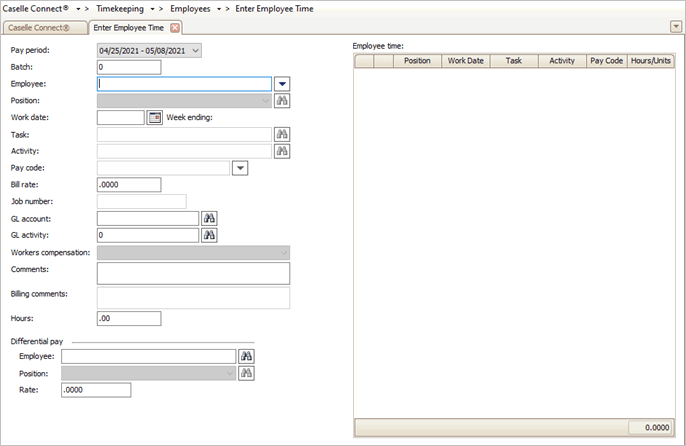The height and width of the screenshot is (446, 686).
Task: Open the Employee dropdown arrow
Action: (x=282, y=84)
